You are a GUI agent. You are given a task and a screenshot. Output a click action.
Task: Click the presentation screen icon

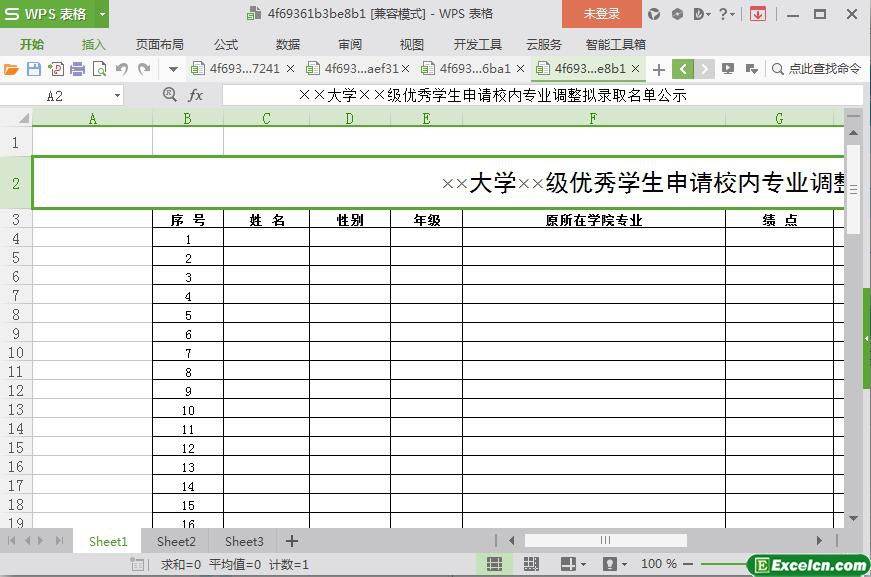(x=728, y=69)
